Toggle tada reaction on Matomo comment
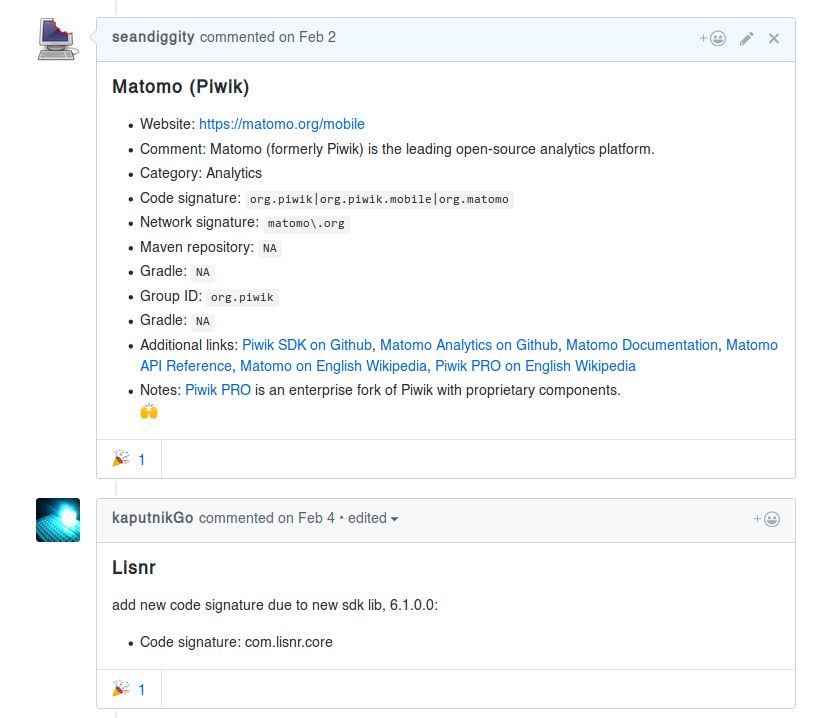Image resolution: width=827 pixels, height=718 pixels. tap(129, 459)
